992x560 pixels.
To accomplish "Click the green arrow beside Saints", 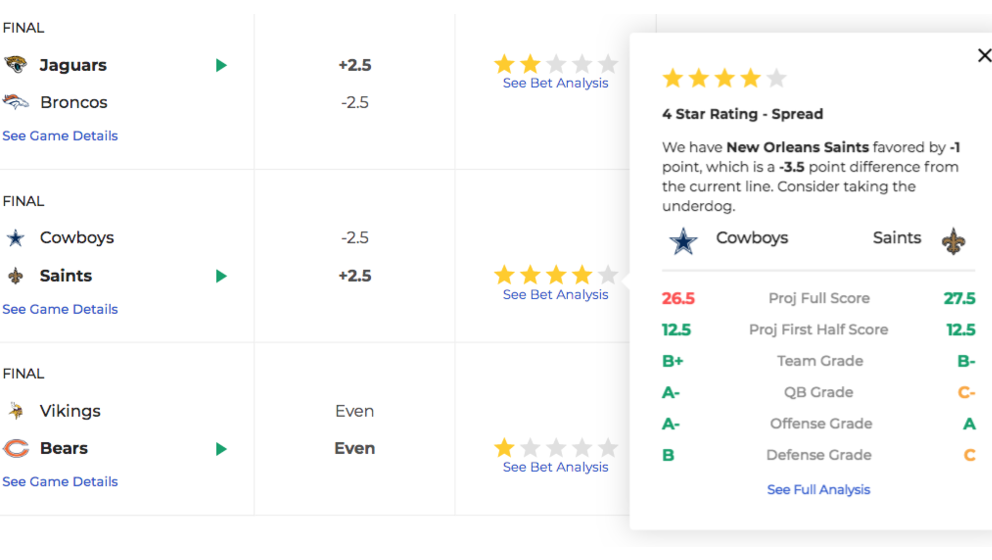I will coord(221,276).
